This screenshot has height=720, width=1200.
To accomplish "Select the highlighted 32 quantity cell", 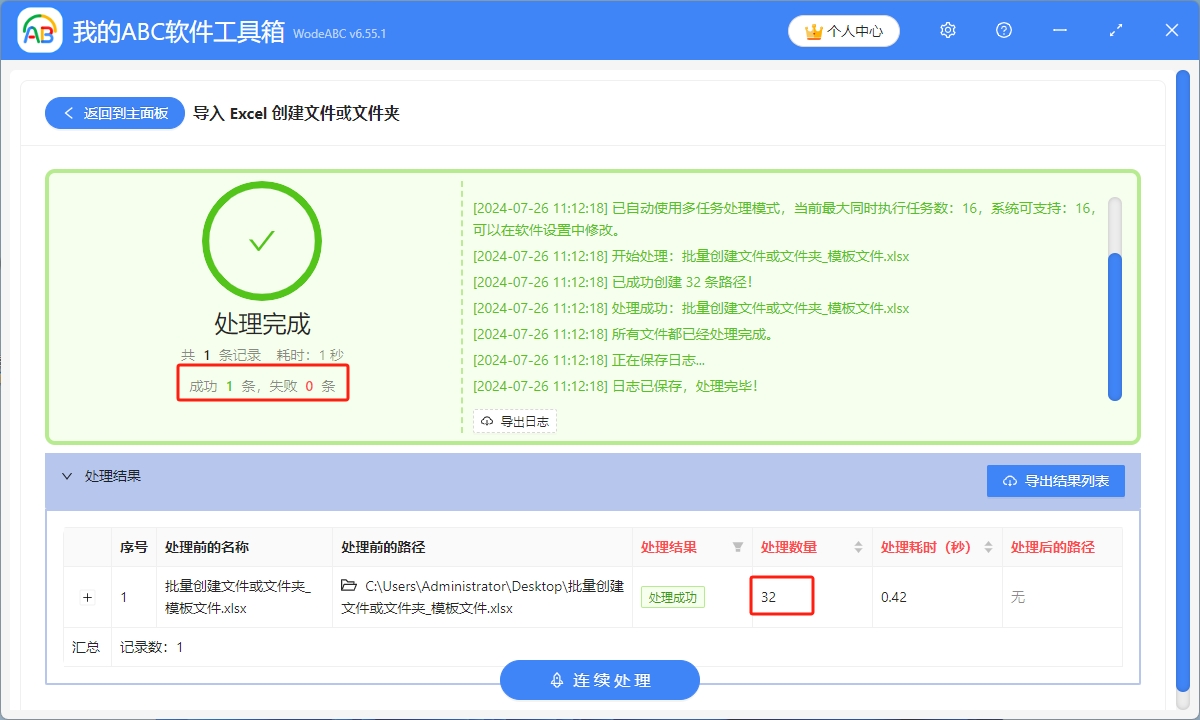I will 782,596.
